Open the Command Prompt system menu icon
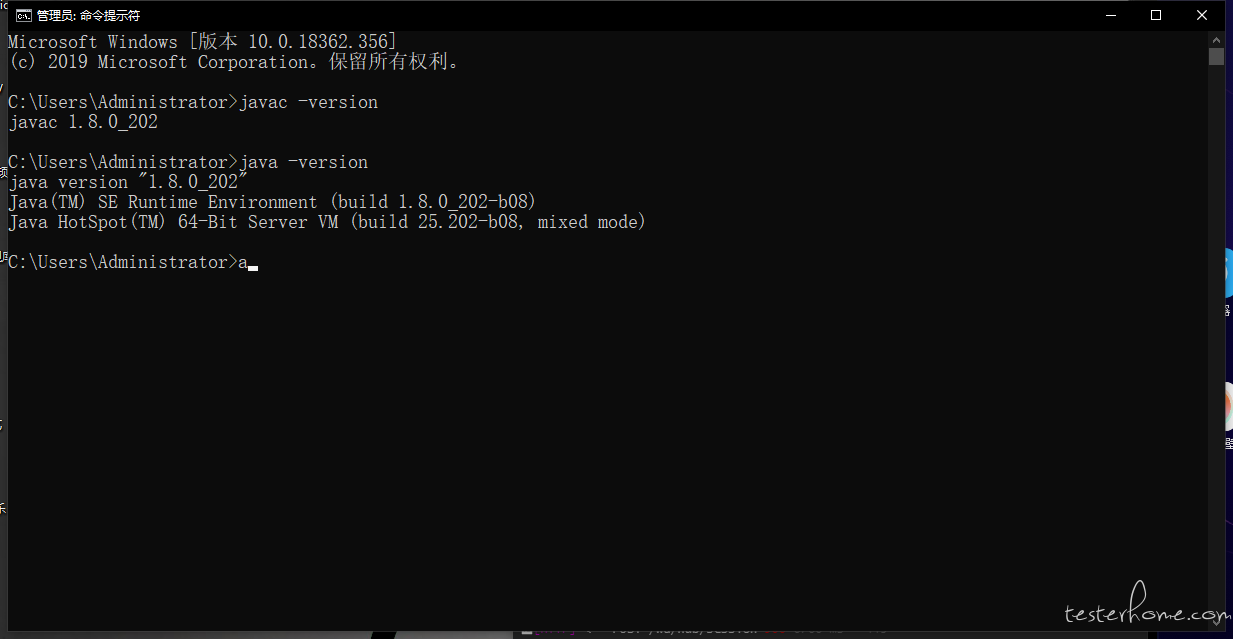The width and height of the screenshot is (1233, 639). coord(22,15)
